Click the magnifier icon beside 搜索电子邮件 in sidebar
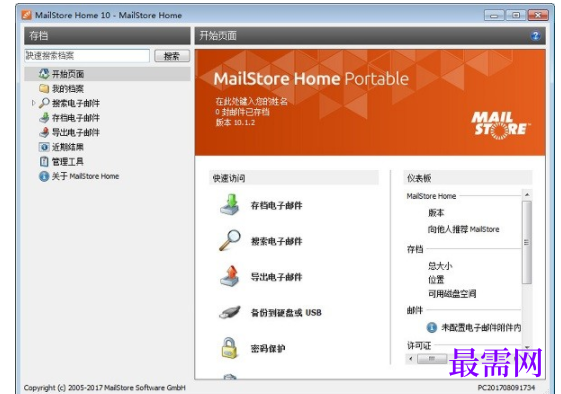The image size is (561, 394). [x=44, y=103]
